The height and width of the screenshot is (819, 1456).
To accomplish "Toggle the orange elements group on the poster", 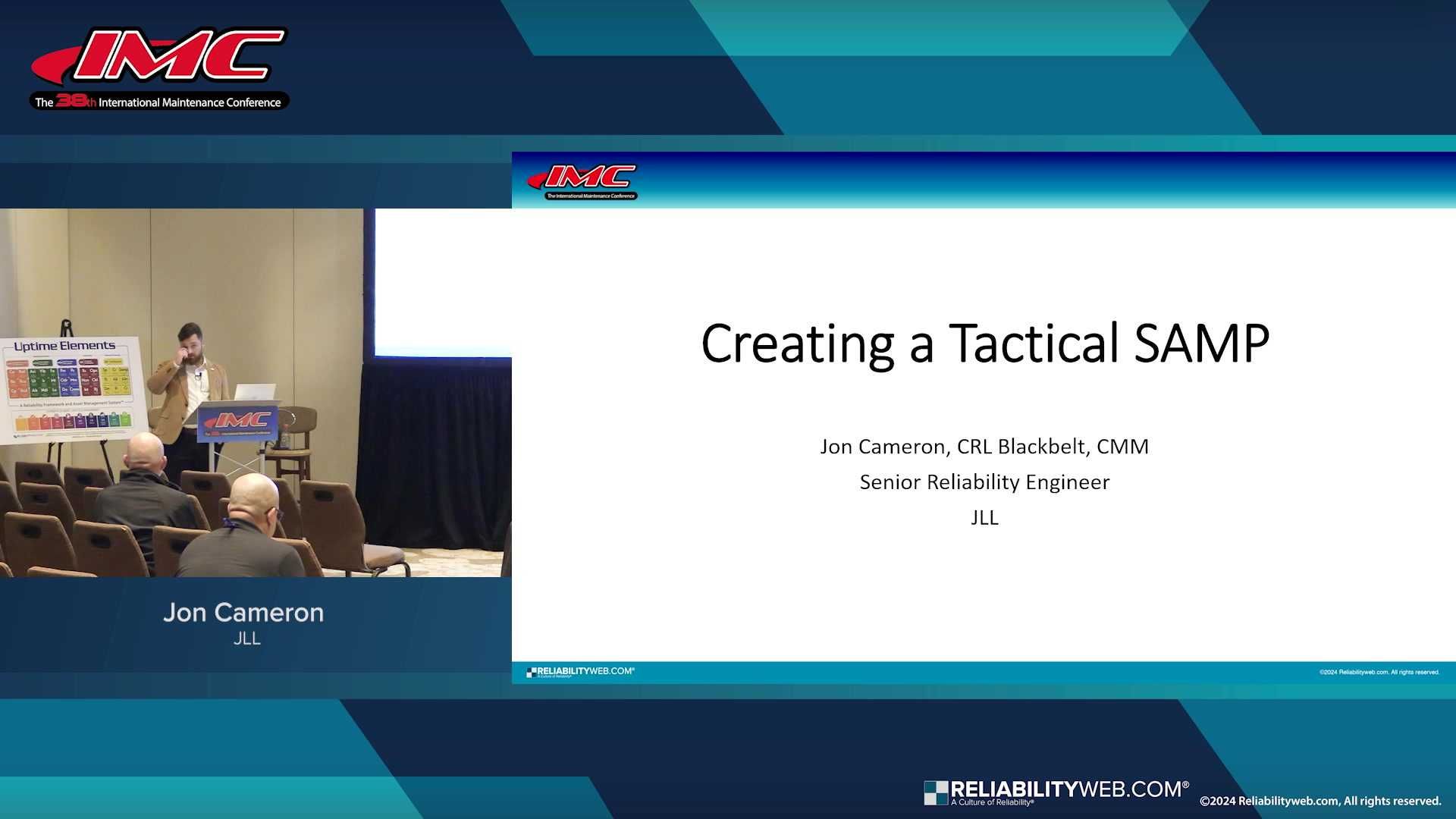I will [x=17, y=381].
